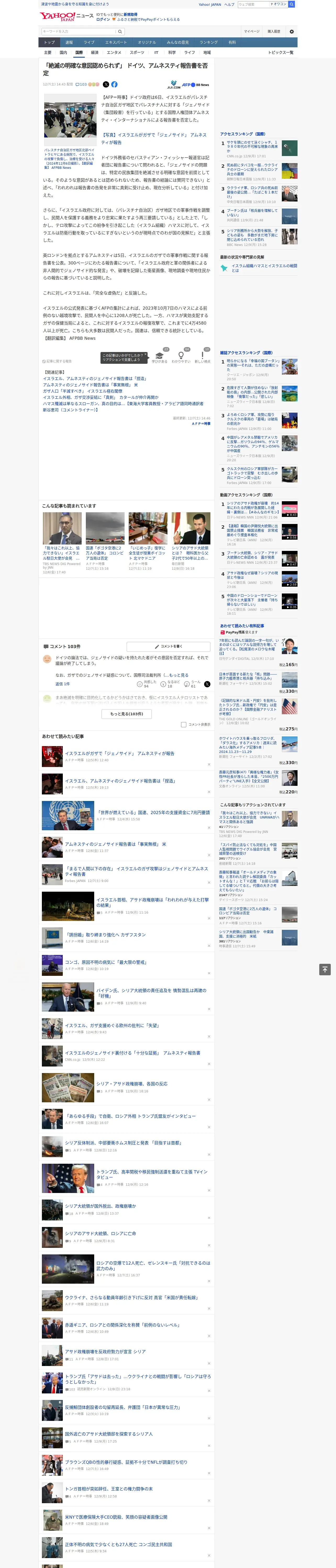This screenshot has width=336, height=1568.
Task: Click the web search input field
Action: pyautogui.click(x=253, y=4)
